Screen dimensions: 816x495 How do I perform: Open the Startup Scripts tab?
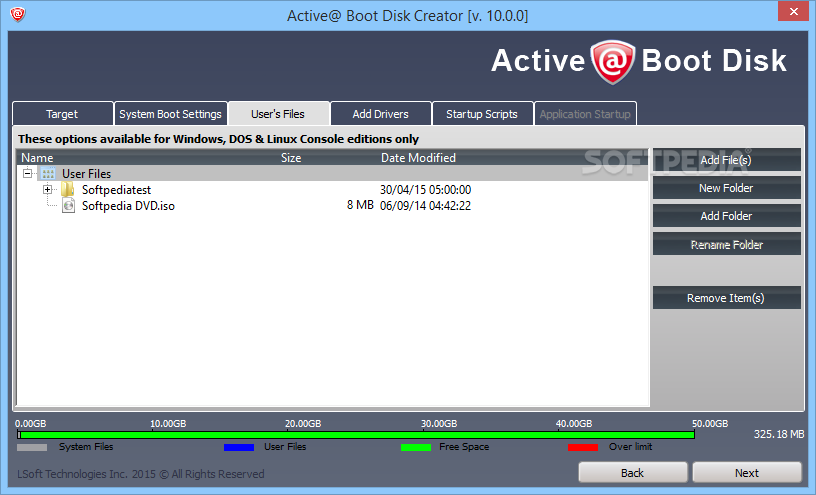click(x=482, y=113)
